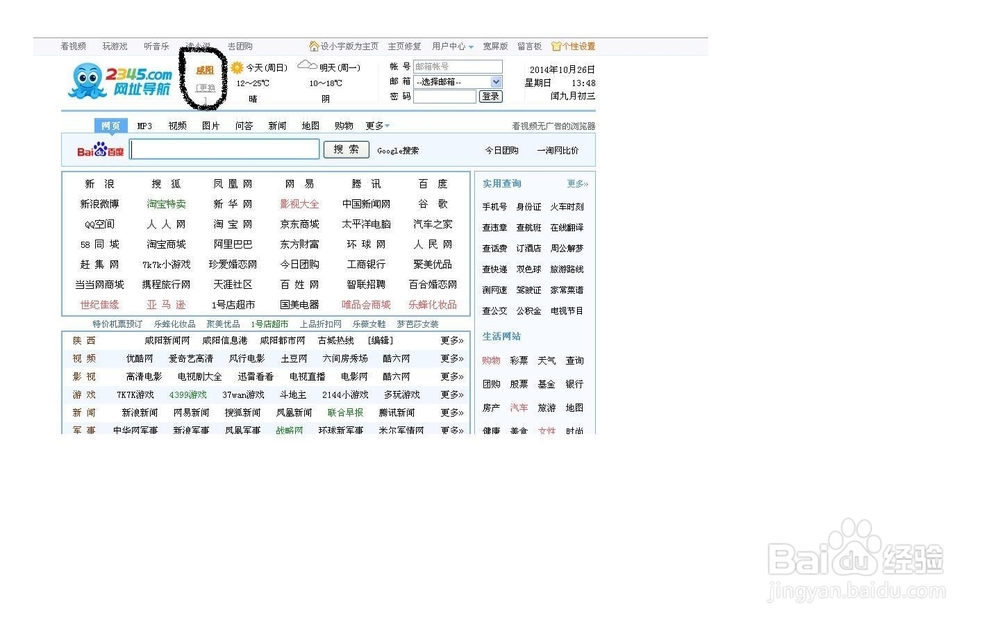Viewport: 1000px width, 625px height.
Task: Focus the Baidu search input box
Action: coord(224,149)
